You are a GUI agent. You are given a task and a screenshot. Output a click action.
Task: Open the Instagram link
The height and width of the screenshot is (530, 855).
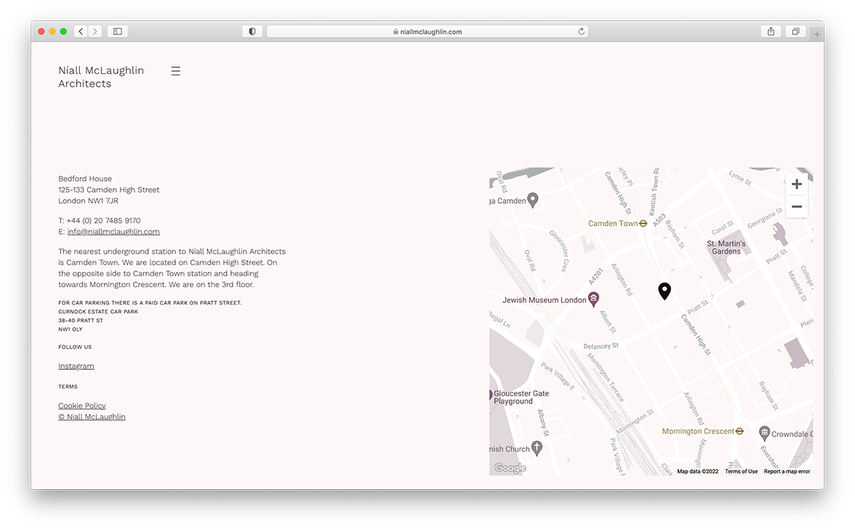click(76, 366)
